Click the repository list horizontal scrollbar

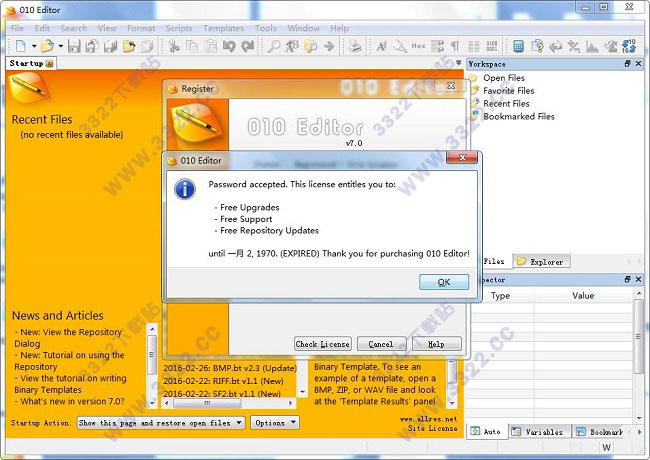(x=228, y=403)
